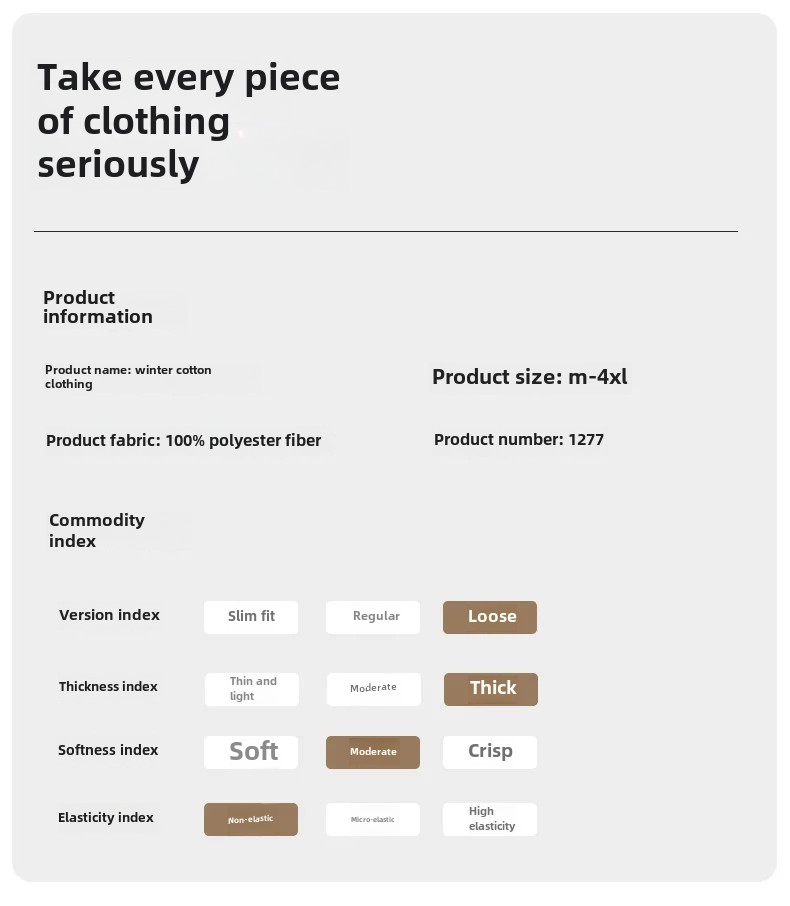The height and width of the screenshot is (906, 790).
Task: Select the Non-elastic option
Action: click(x=251, y=819)
